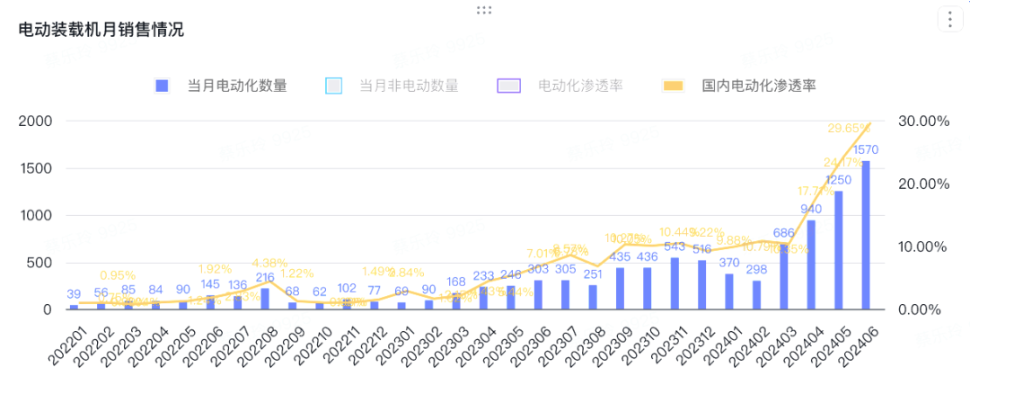Click the 202404 bar with value 940
Viewport: 1022px width, 403px height.
point(811,265)
